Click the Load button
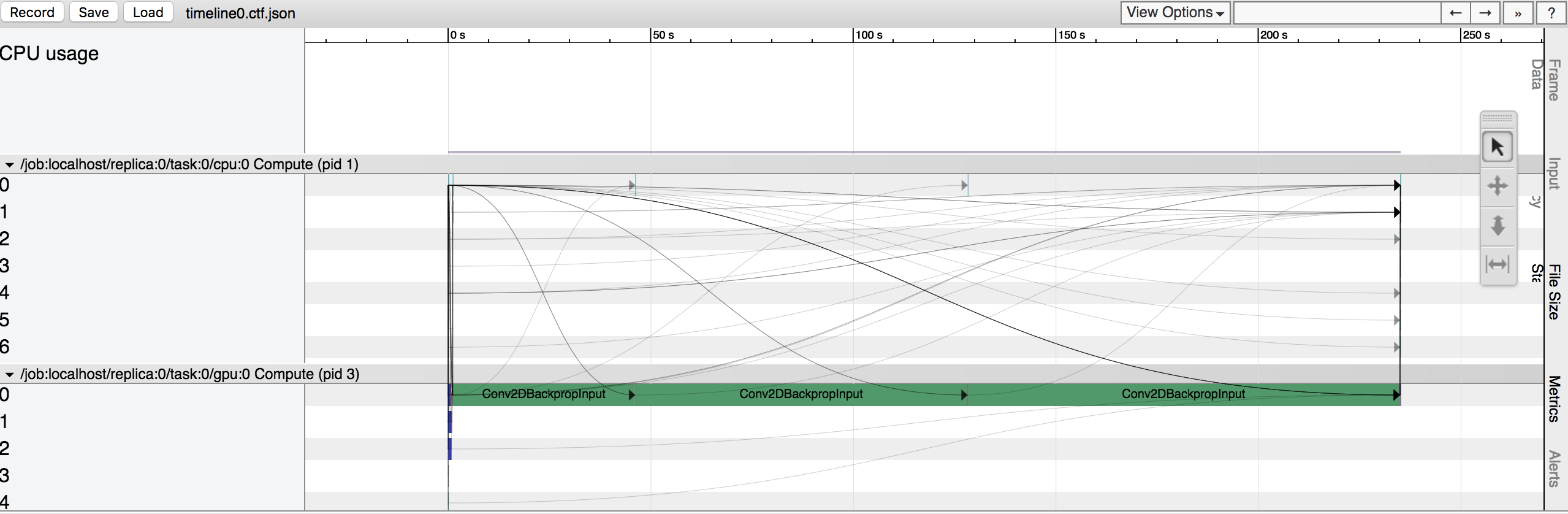This screenshot has height=514, width=1568. pyautogui.click(x=148, y=12)
